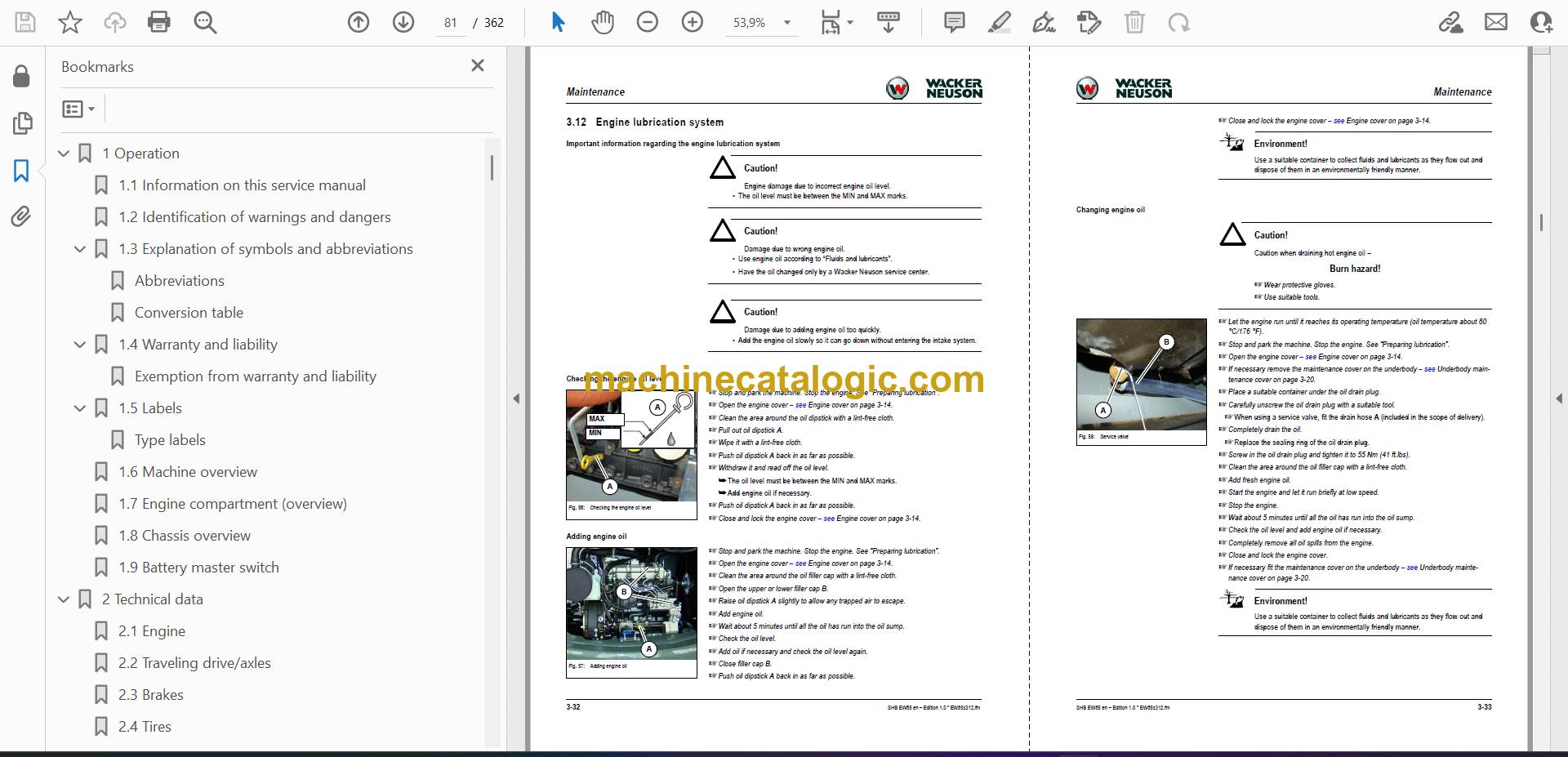This screenshot has width=1568, height=757.
Task: Click the star bookmark icon
Action: (x=70, y=22)
